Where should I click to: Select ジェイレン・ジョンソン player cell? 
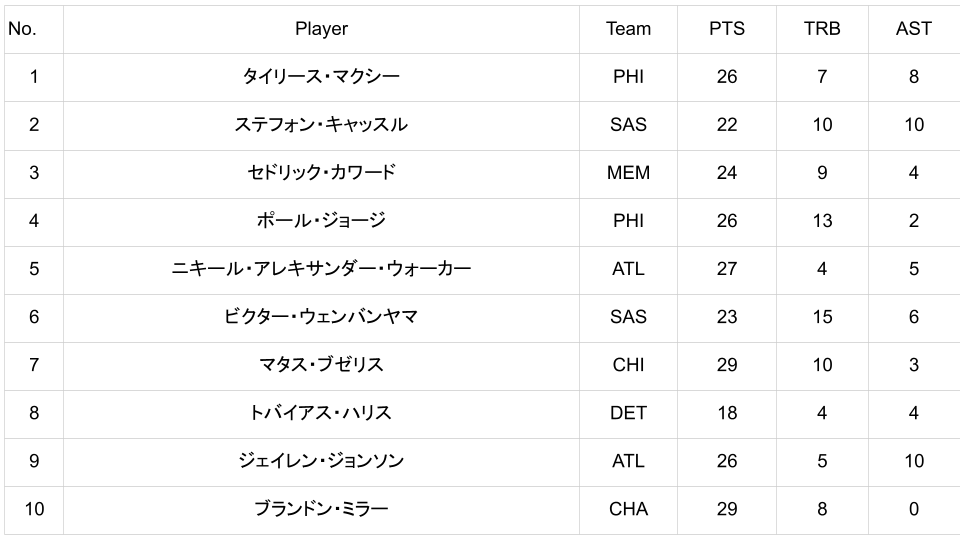click(x=321, y=461)
